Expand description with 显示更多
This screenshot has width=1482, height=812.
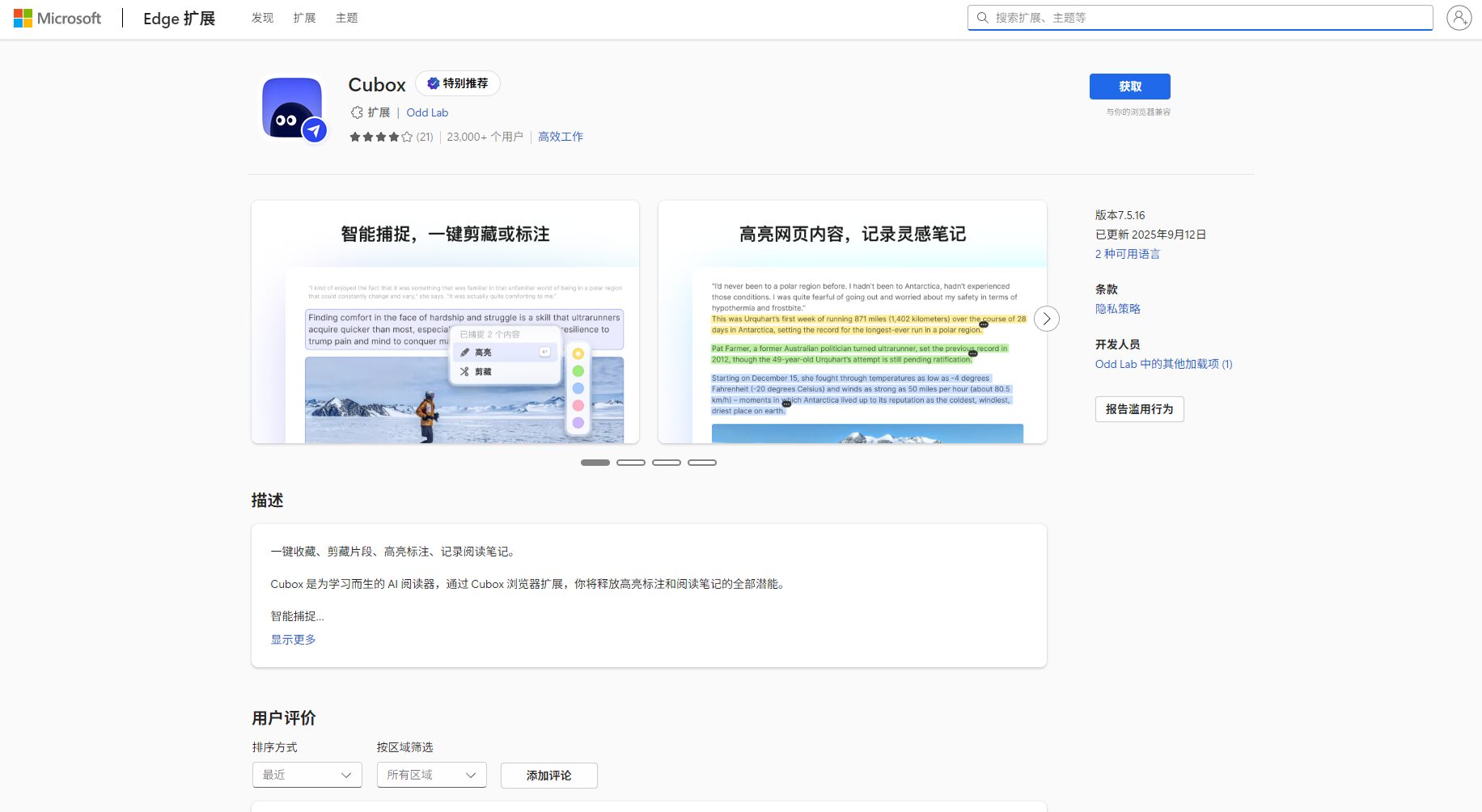tap(293, 640)
